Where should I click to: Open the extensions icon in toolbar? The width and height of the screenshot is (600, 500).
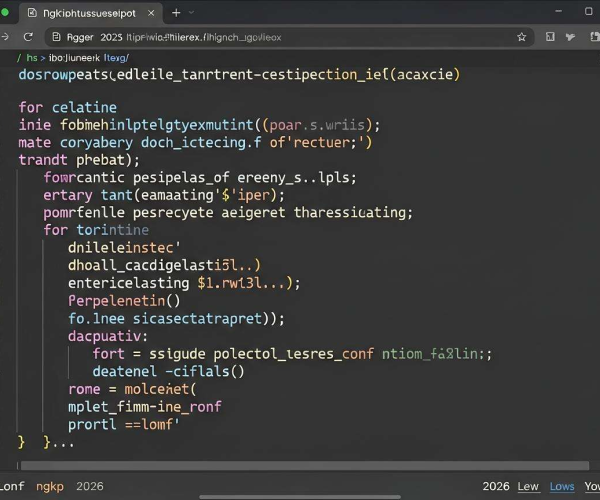tap(571, 37)
